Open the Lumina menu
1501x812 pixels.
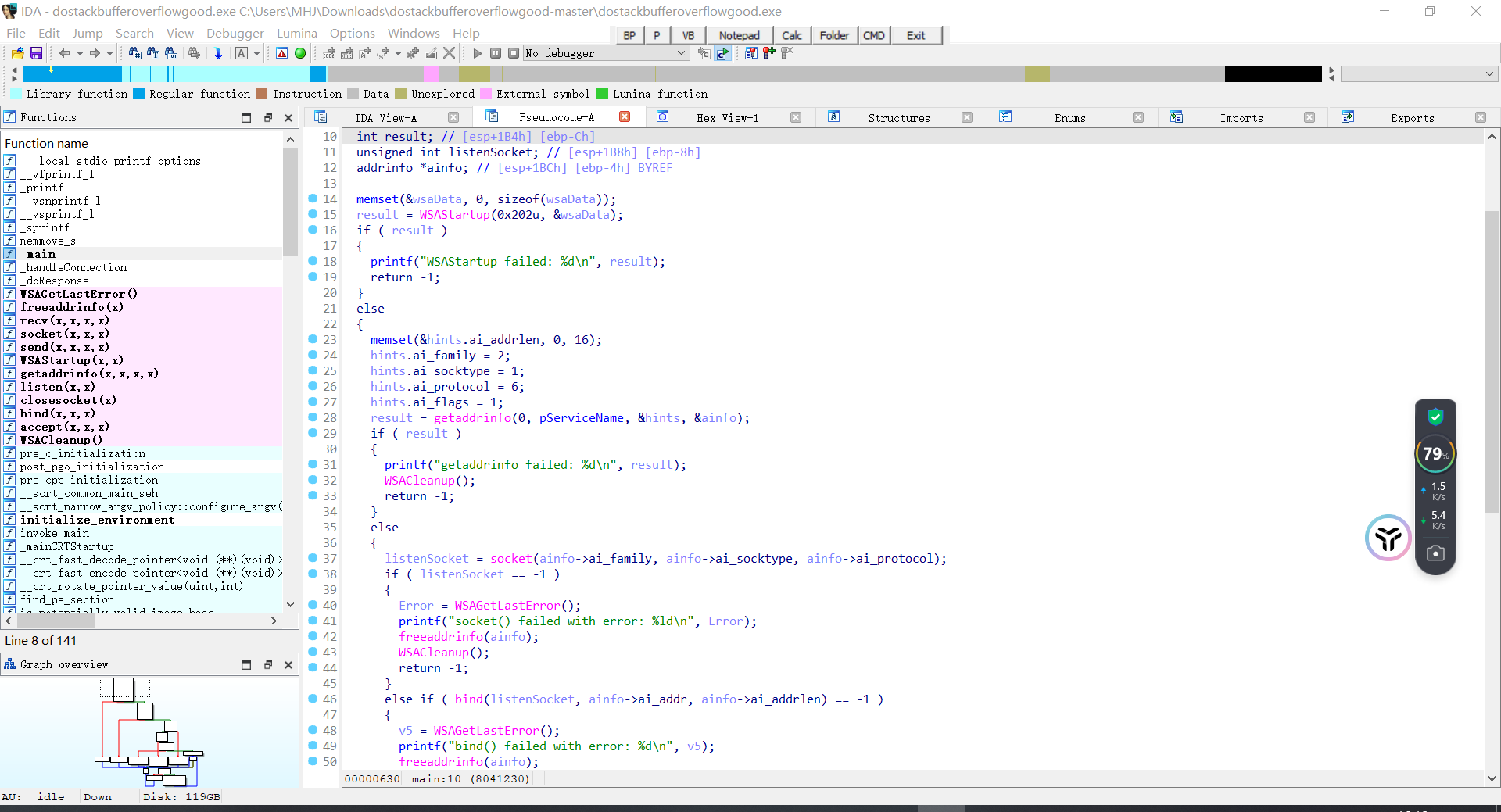pyautogui.click(x=296, y=34)
